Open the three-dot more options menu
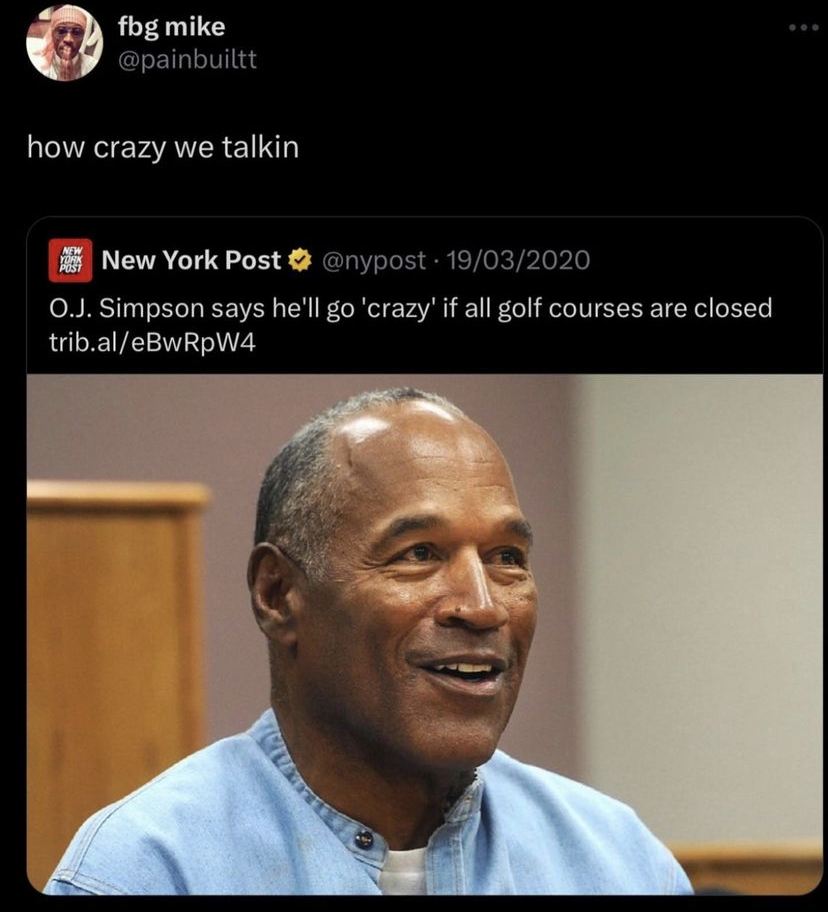The height and width of the screenshot is (912, 828). coord(804,27)
